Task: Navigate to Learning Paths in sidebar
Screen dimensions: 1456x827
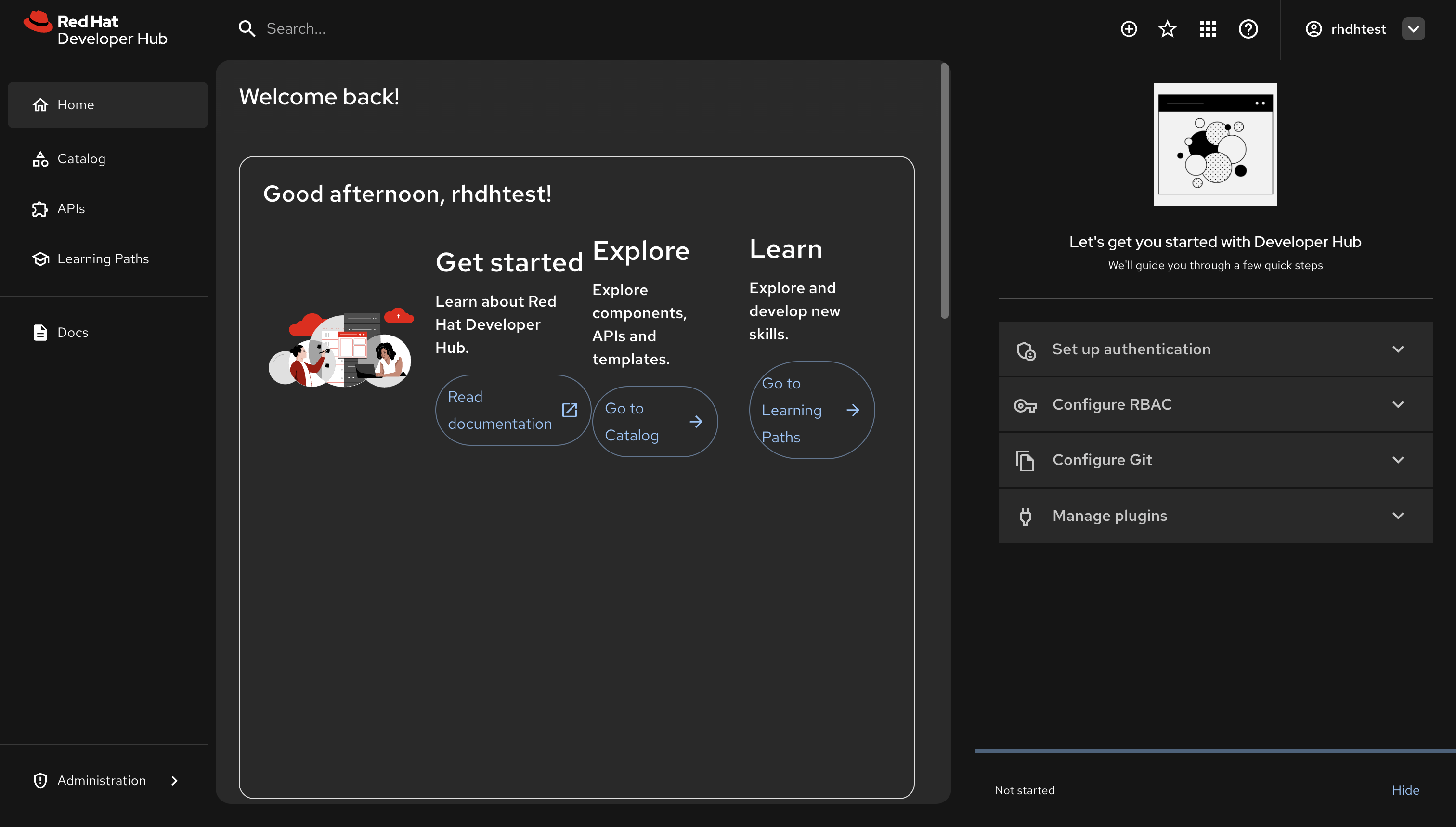Action: tap(103, 259)
